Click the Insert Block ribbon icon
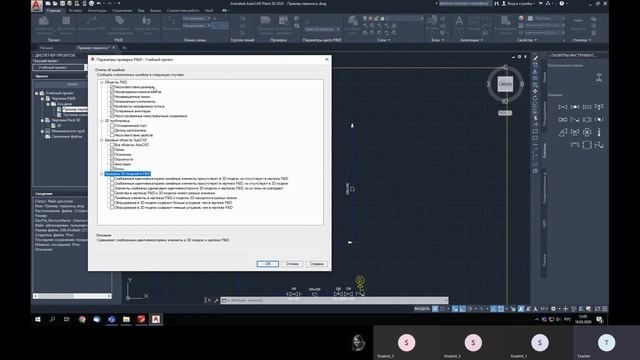Screen dimensions: 640x360 [432, 21]
